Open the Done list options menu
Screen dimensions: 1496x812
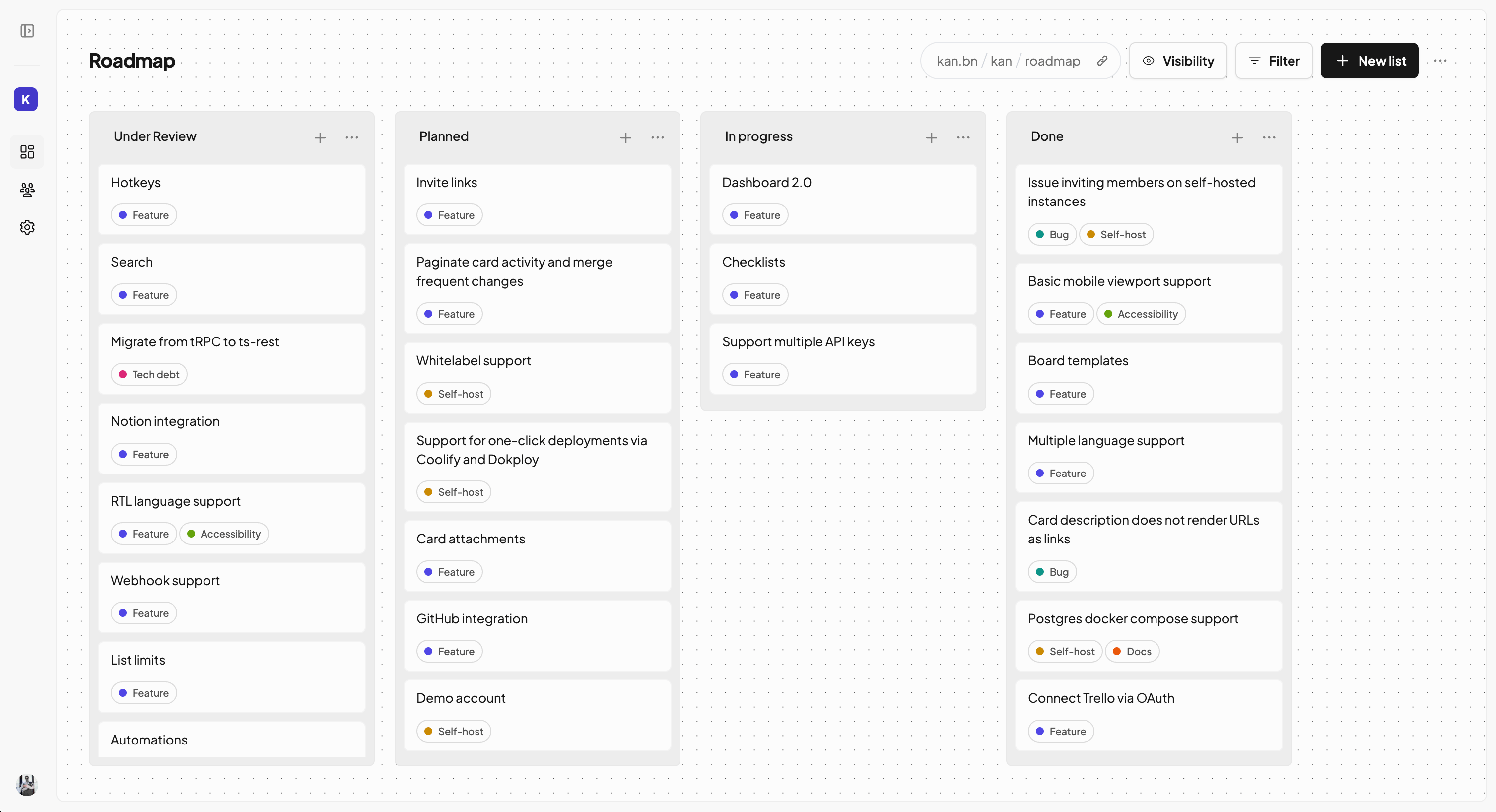1269,137
